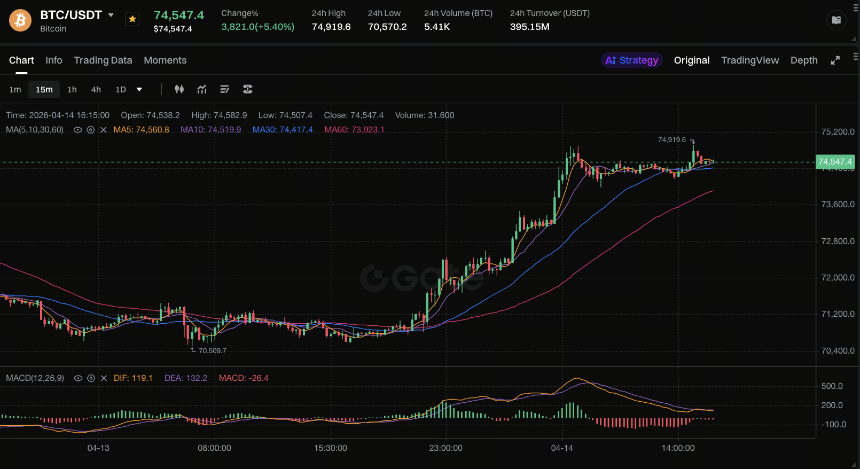Click the MA30: 74,417.4 value
Screen dimensions: 860x469
(282, 130)
